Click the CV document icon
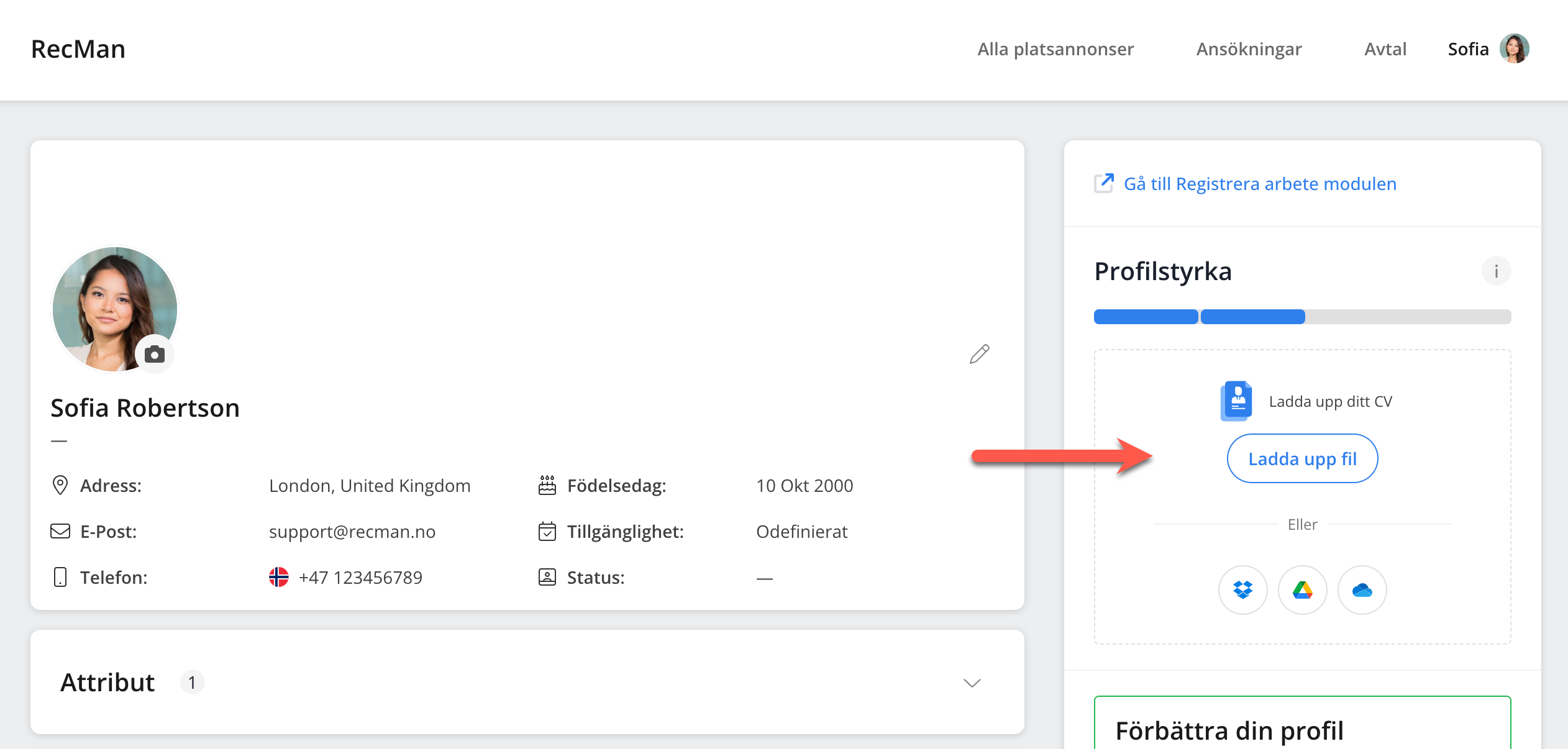Image resolution: width=1568 pixels, height=749 pixels. click(1236, 401)
